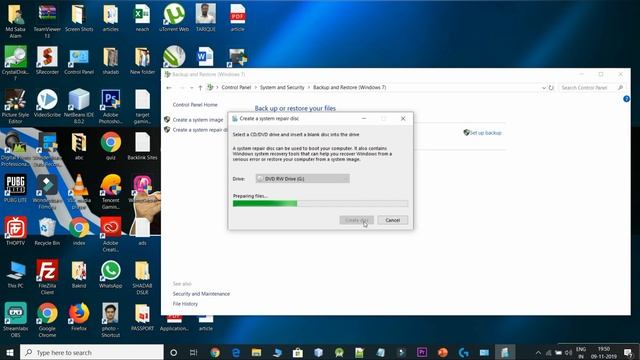Open the Control Panel desktop shortcut

79,61
